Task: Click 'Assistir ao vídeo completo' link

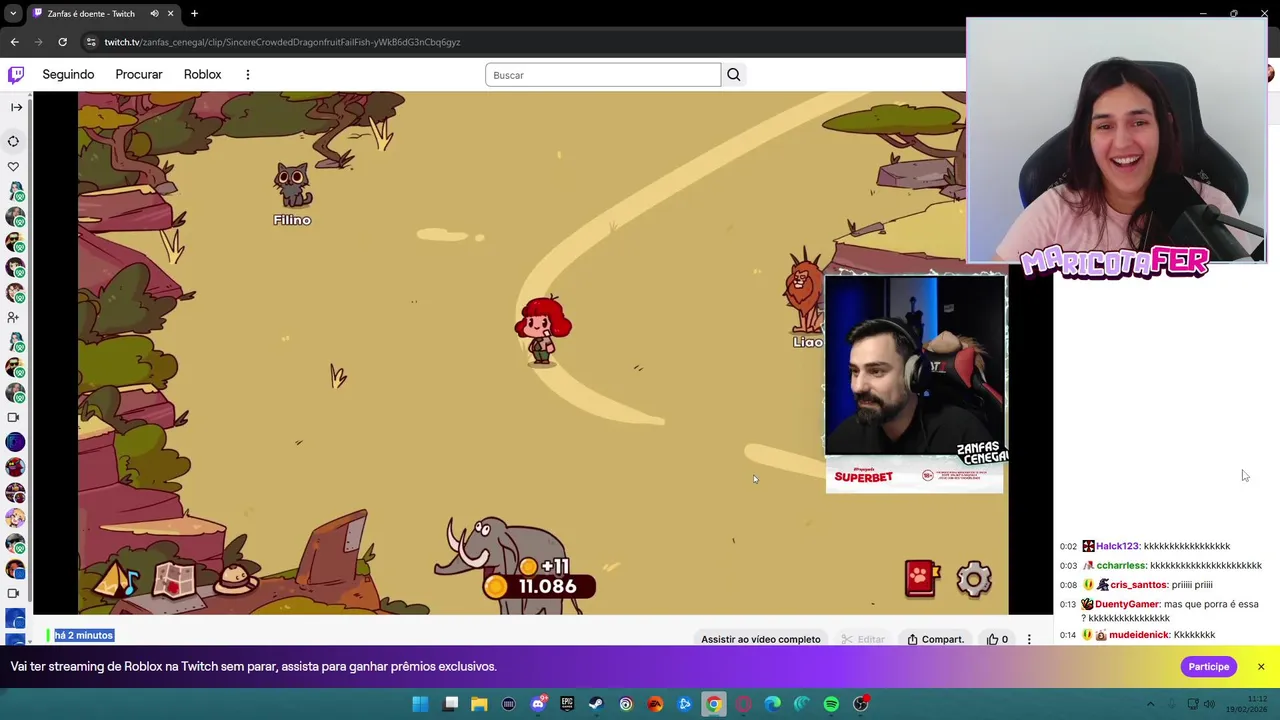Action: (x=761, y=639)
